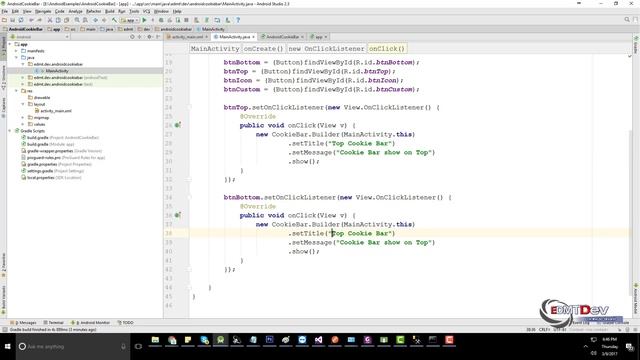
Task: Close the MainActivity.java tab
Action: [x=253, y=37]
